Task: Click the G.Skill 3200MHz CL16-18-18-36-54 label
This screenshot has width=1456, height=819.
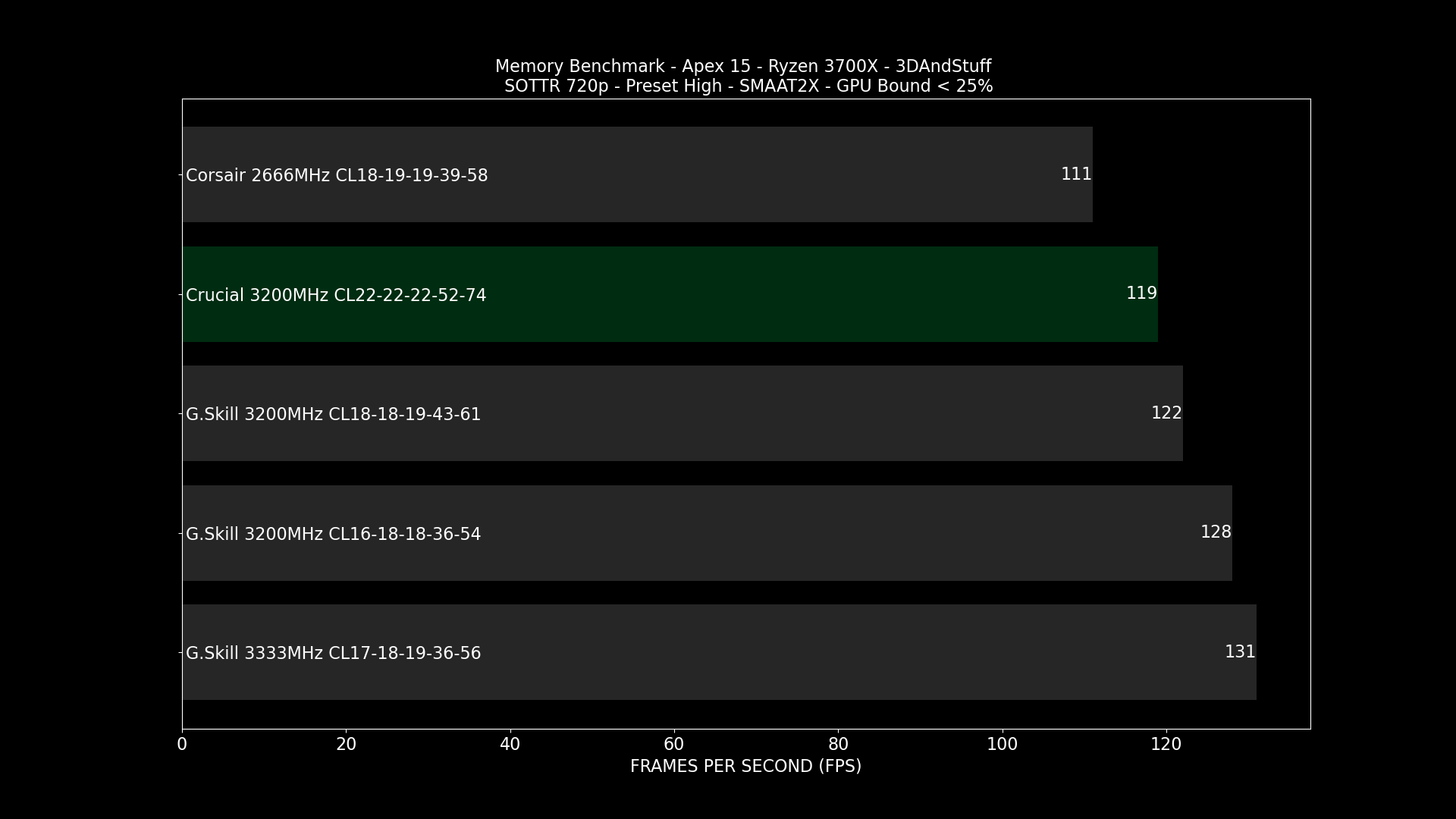Action: tap(333, 534)
